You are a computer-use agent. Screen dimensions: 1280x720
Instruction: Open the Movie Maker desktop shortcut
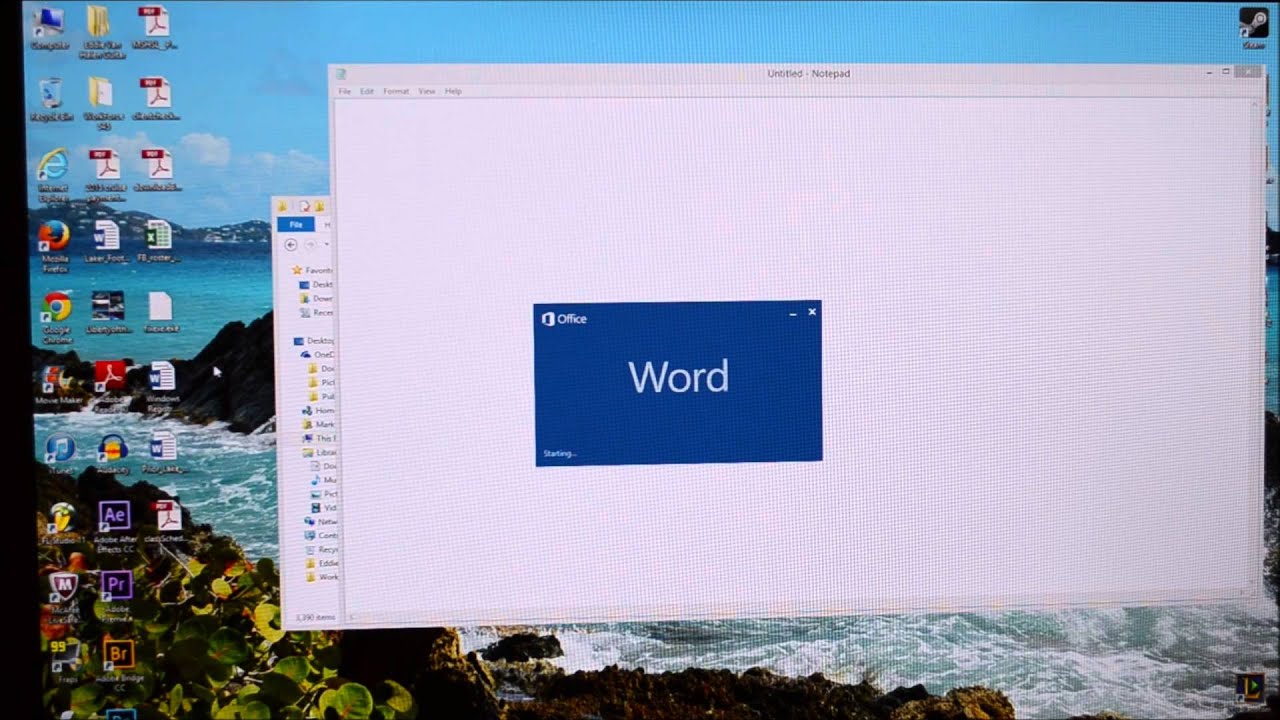click(59, 383)
